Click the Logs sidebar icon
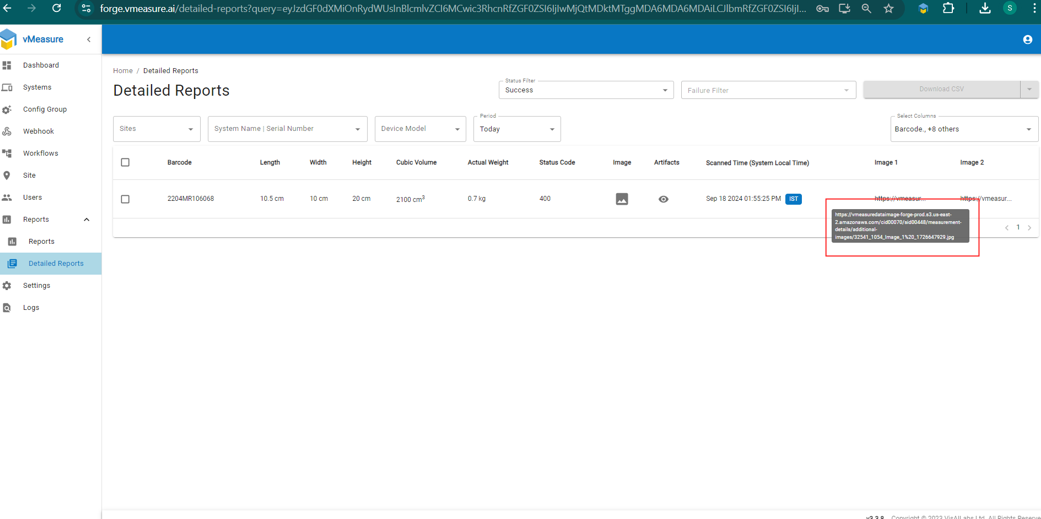The image size is (1041, 519). coord(7,307)
